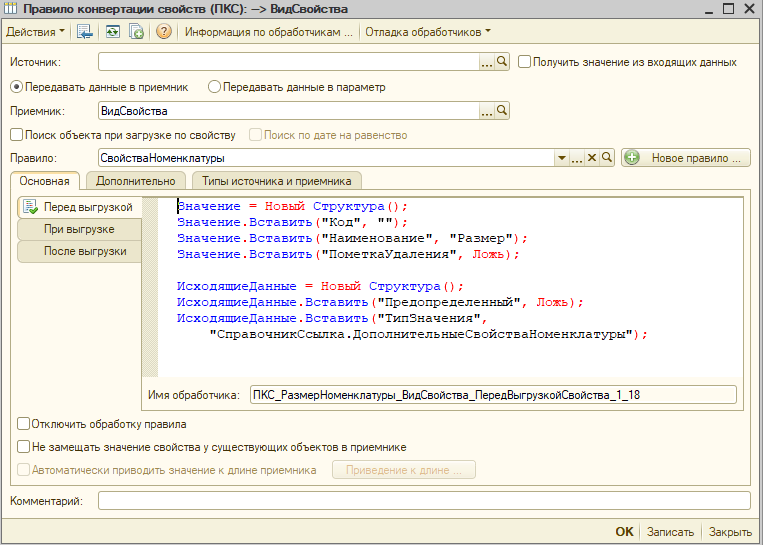Click the Имя обработчика field
This screenshot has height=545, width=763.
click(493, 395)
